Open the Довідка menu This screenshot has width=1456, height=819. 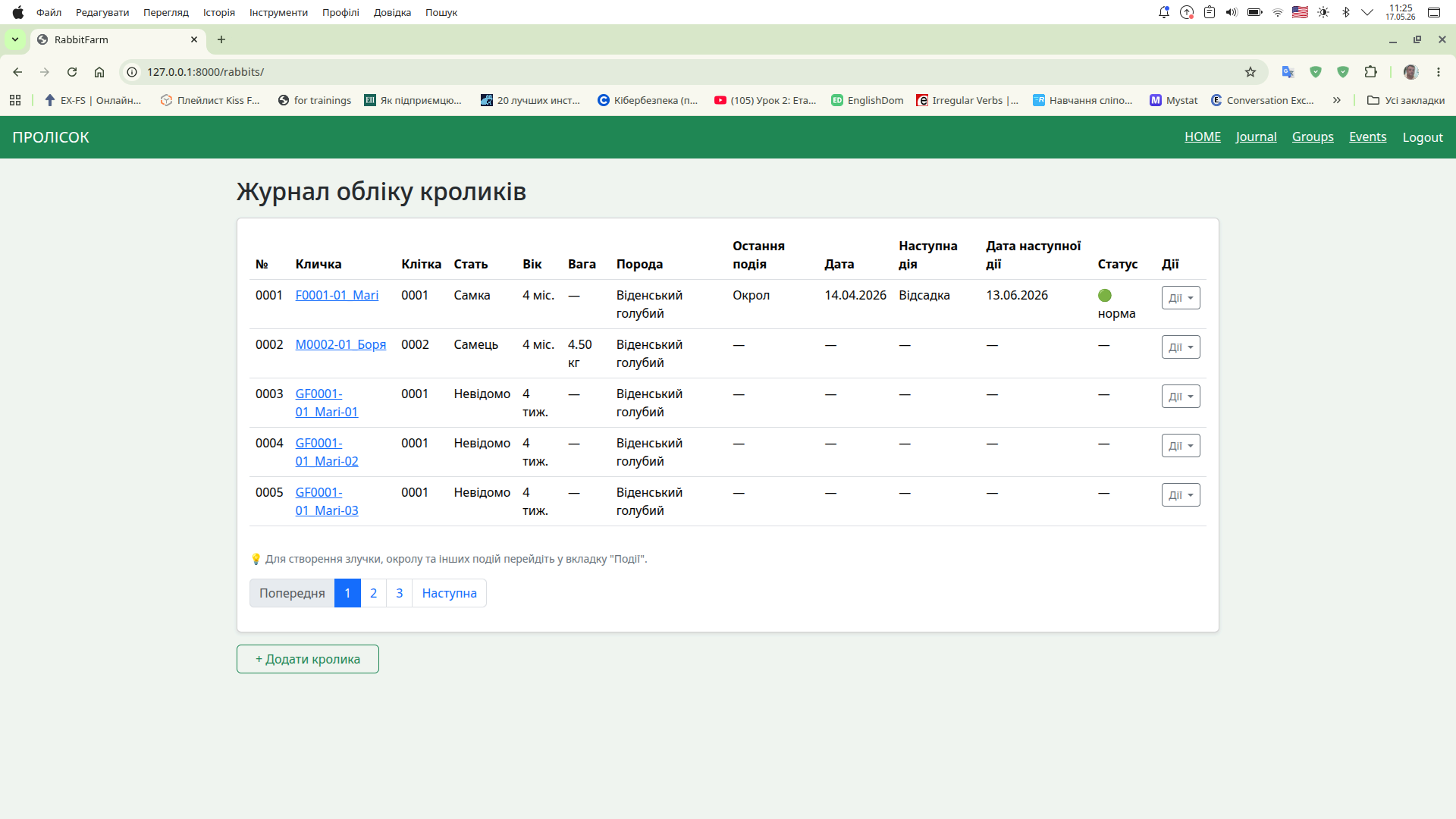point(392,12)
